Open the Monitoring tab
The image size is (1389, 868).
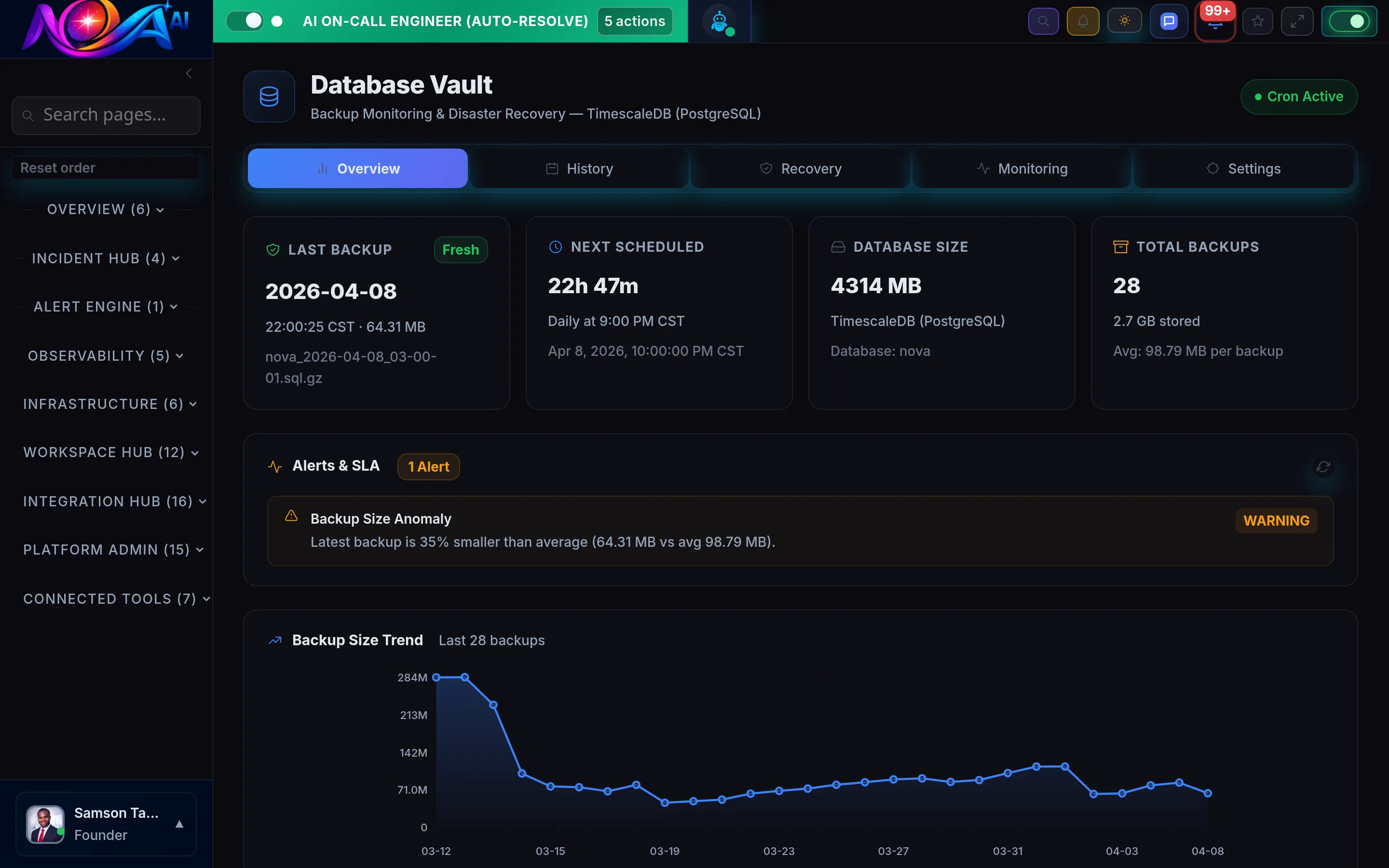[x=1022, y=168]
